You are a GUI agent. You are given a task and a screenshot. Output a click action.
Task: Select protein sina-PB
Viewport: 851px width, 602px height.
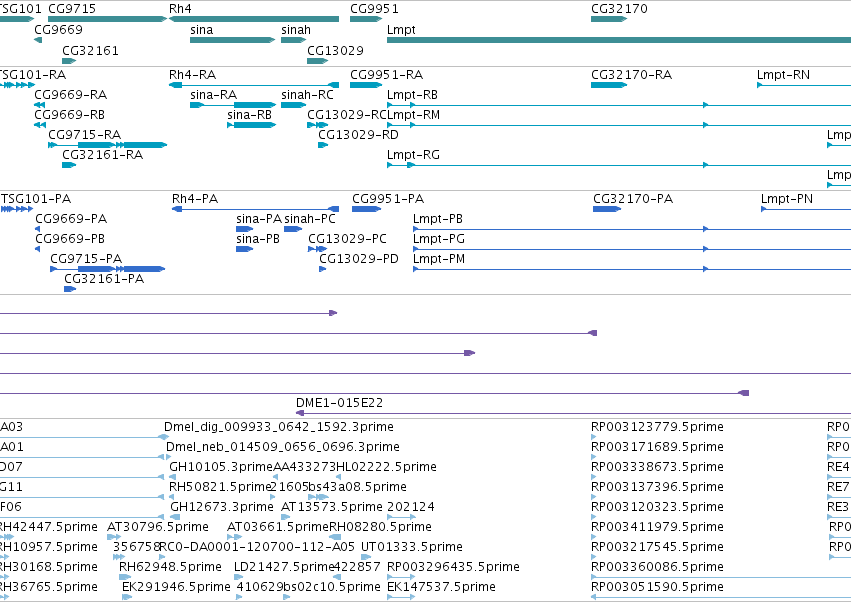pyautogui.click(x=245, y=249)
